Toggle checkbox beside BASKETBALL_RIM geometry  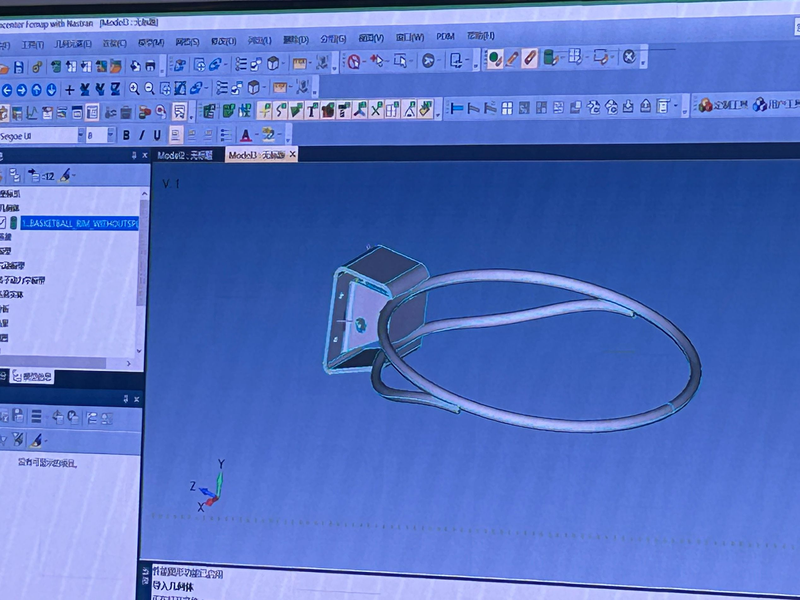pyautogui.click(x=3, y=222)
